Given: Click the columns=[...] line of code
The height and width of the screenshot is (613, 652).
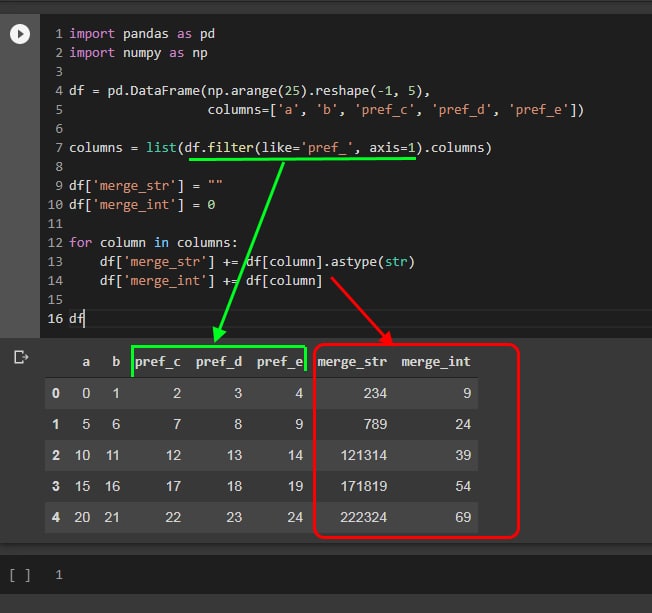Looking at the screenshot, I should point(395,110).
